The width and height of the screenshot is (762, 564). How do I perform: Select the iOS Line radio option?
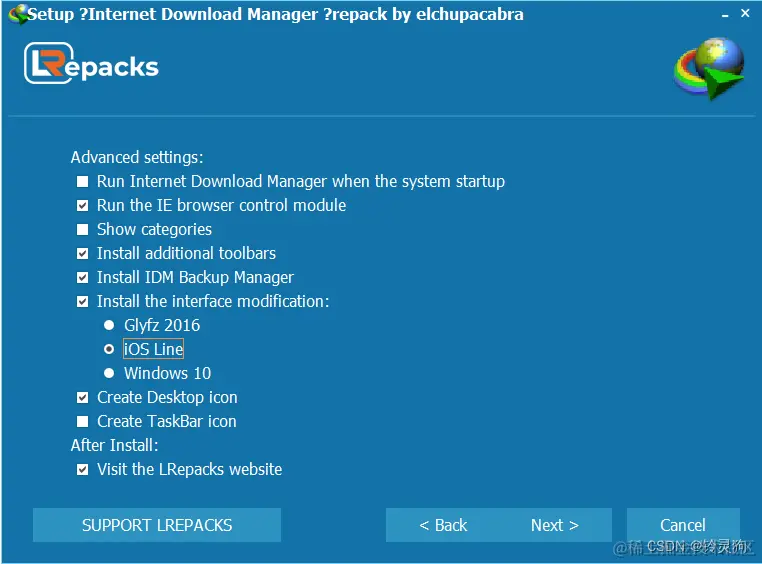109,349
